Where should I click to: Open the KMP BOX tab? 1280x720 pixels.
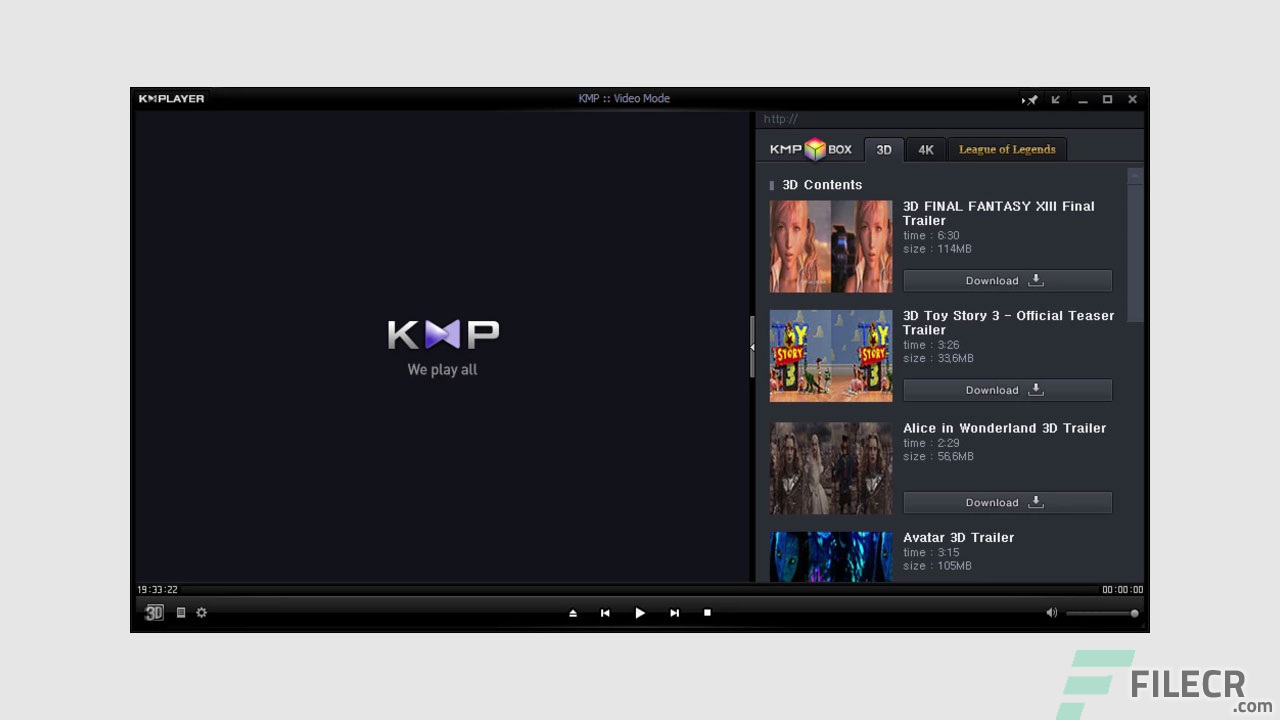click(x=810, y=150)
